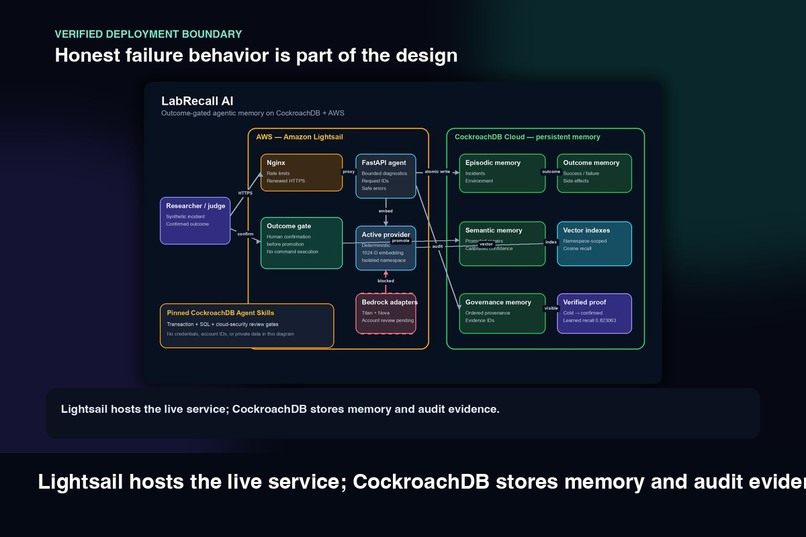Click the 'atomic write' edge label
This screenshot has width=806, height=537.
[x=437, y=172]
